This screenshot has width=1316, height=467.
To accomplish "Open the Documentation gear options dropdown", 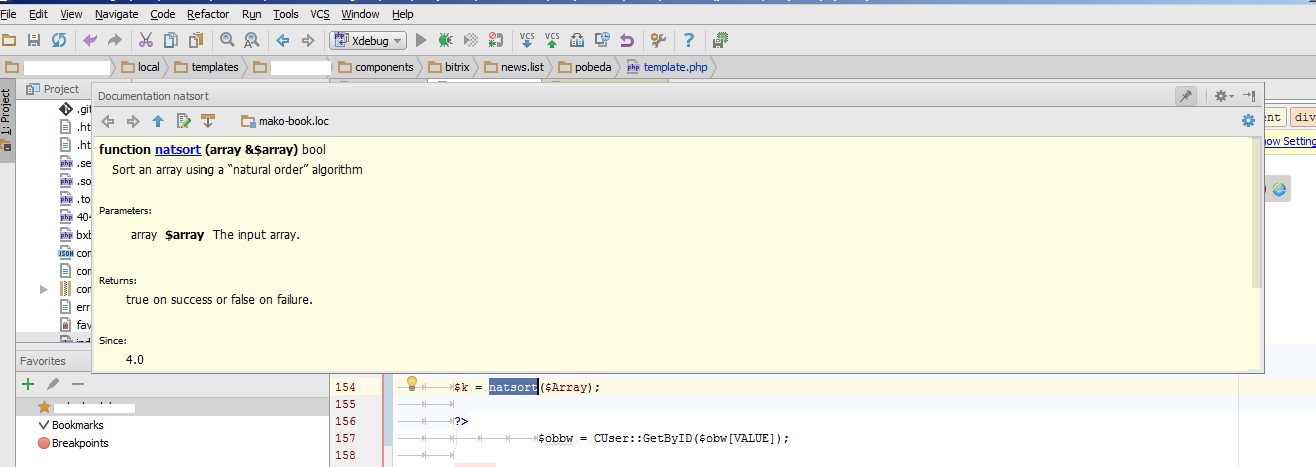I will pos(1224,96).
